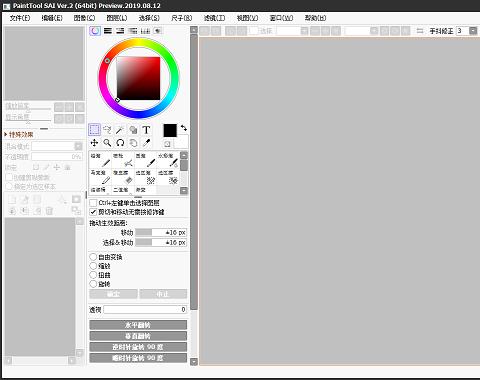Image resolution: width=480 pixels, height=380 pixels.
Task: Select the Zoom magnifier tool
Action: point(107,143)
